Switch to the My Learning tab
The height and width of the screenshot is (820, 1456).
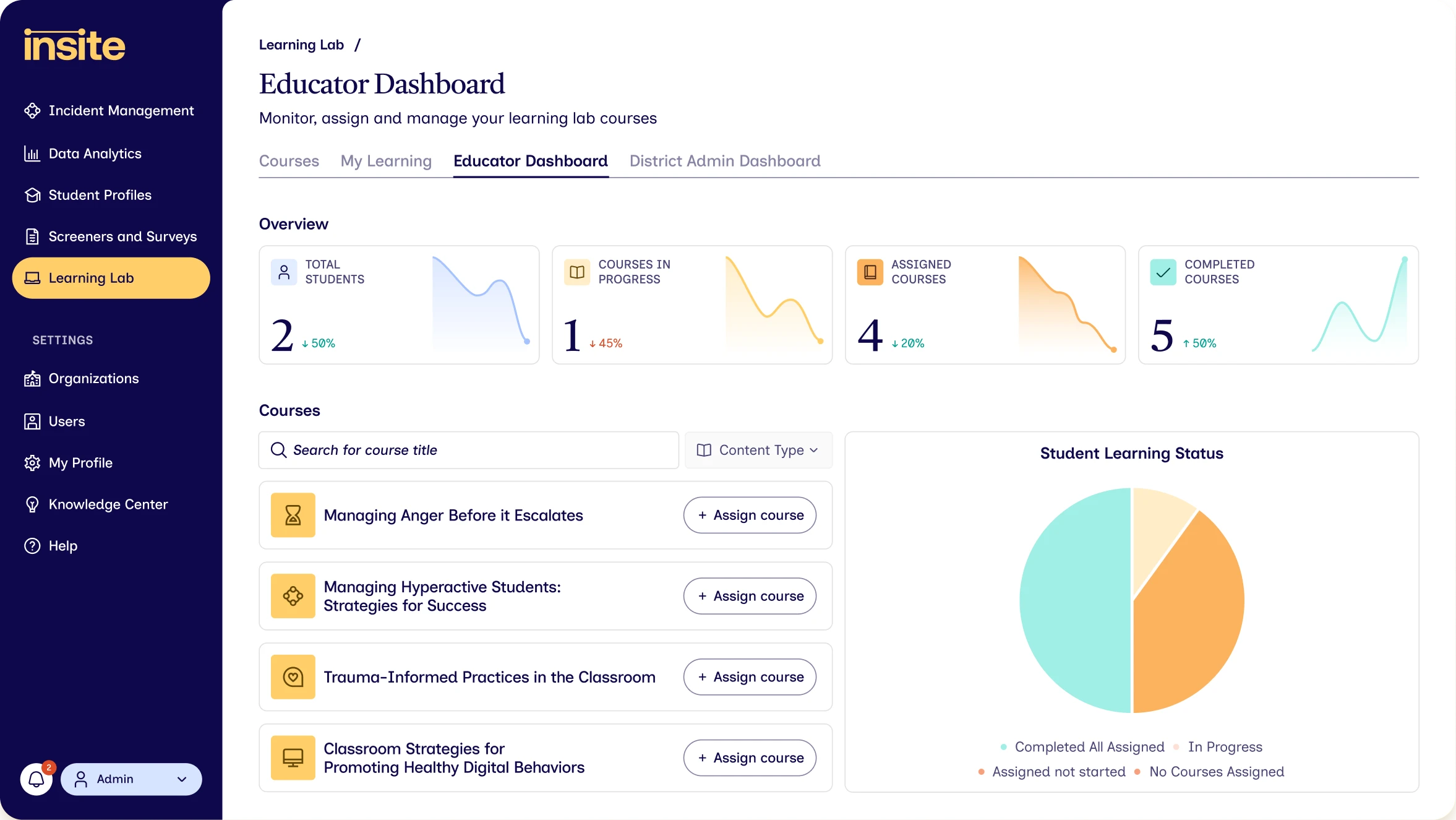pyautogui.click(x=386, y=161)
